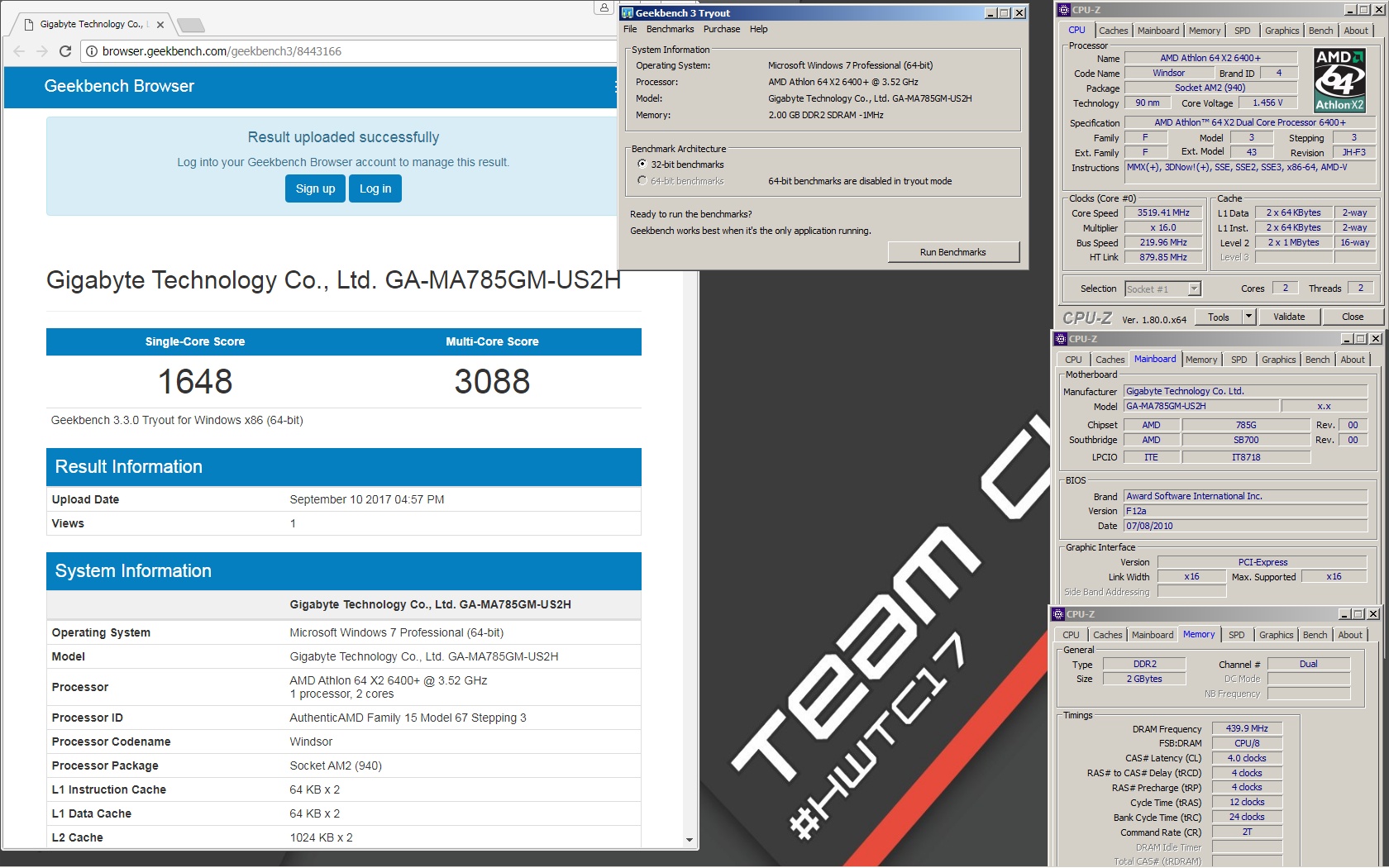Click the Sign up button
The width and height of the screenshot is (1389, 868).
(x=315, y=188)
